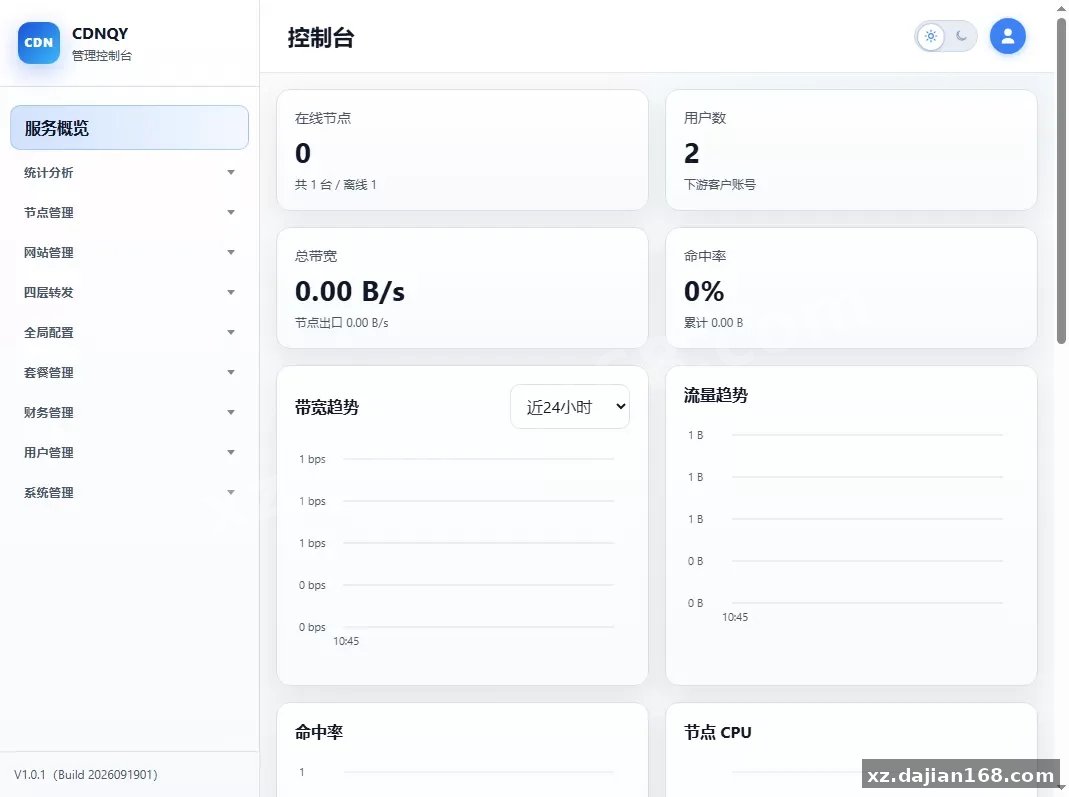Click the 总带宽 value 0.00 B/s
The width and height of the screenshot is (1069, 797).
click(350, 292)
